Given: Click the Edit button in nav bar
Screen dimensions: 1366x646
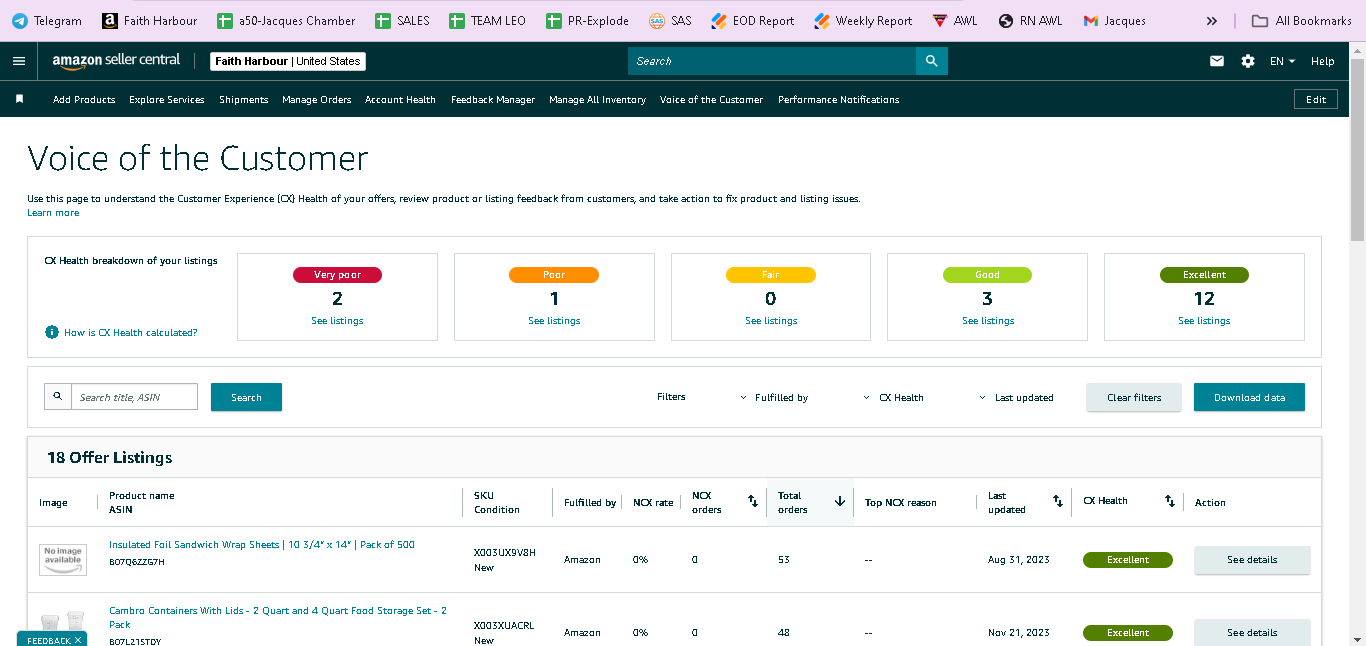Looking at the screenshot, I should pos(1316,99).
